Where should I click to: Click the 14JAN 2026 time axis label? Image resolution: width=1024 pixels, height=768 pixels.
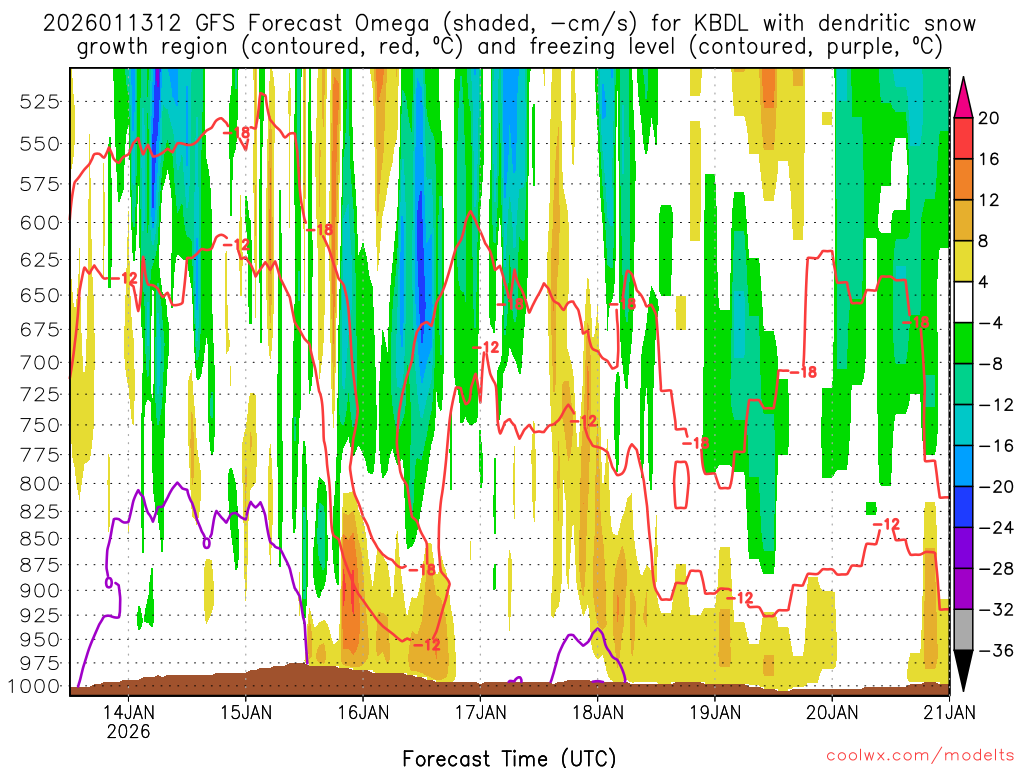[x=129, y=721]
